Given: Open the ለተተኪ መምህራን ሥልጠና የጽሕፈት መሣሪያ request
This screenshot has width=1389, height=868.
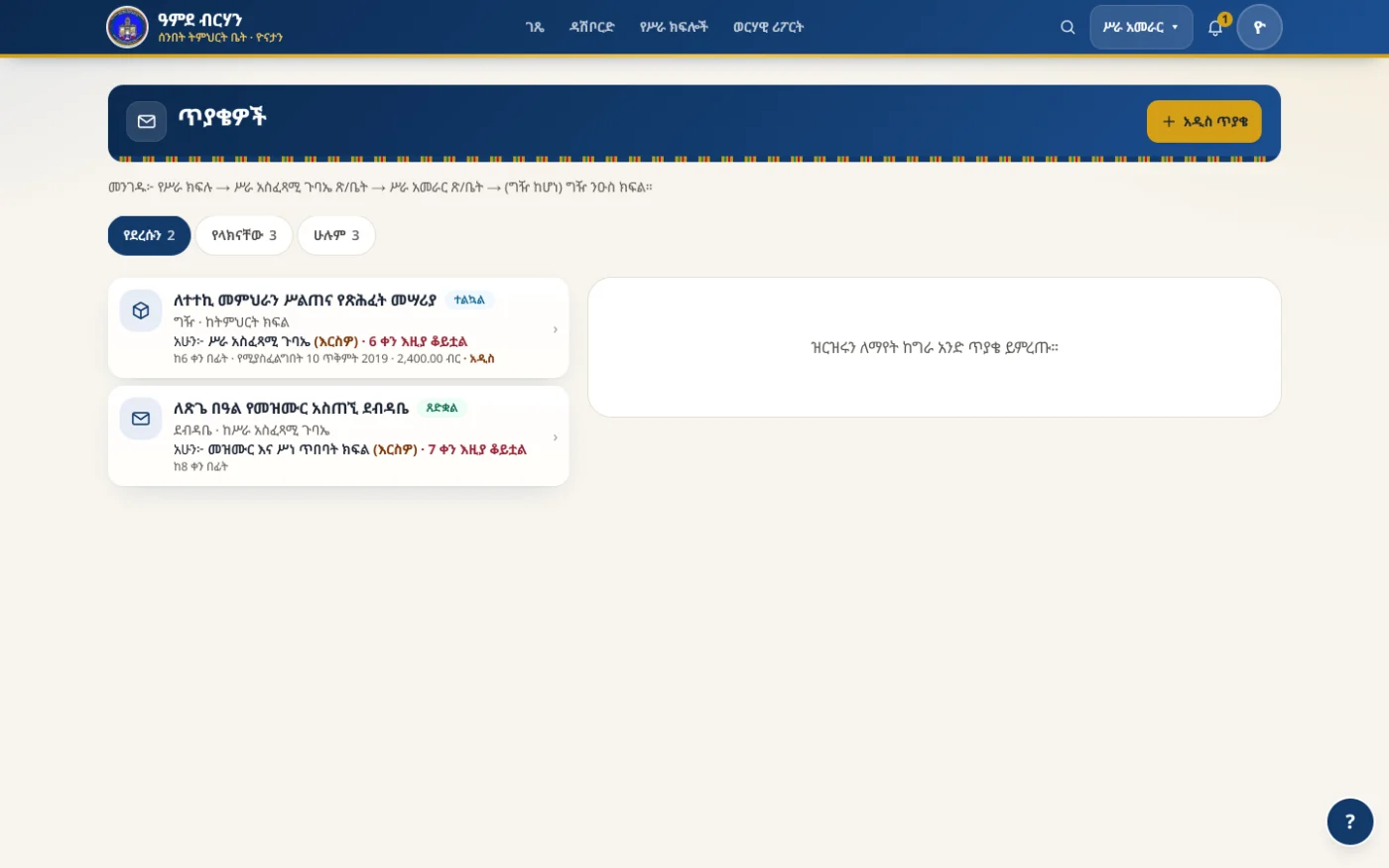Looking at the screenshot, I should pos(338,327).
